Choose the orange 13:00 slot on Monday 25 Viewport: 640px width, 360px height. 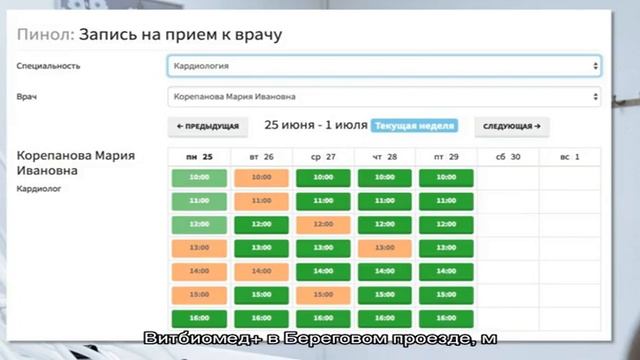tap(199, 248)
